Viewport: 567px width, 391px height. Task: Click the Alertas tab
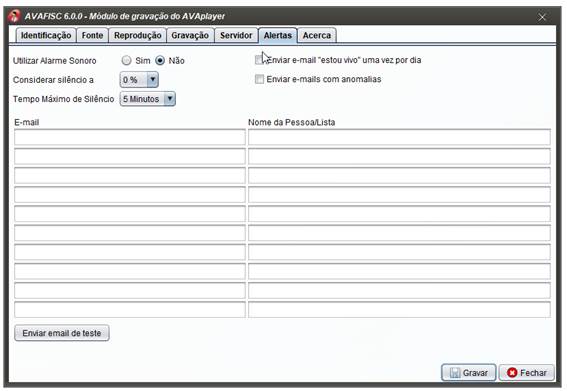278,35
